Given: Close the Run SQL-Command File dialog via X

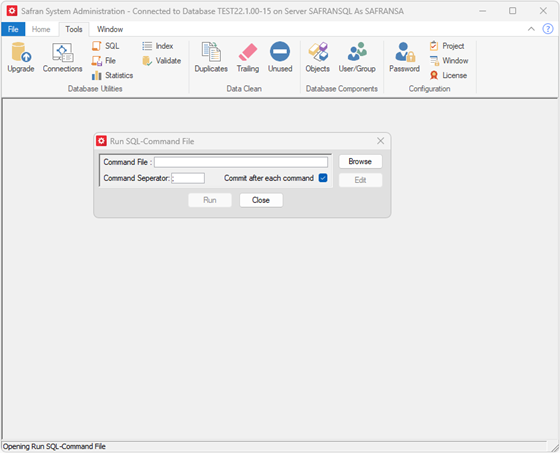Looking at the screenshot, I should (x=380, y=141).
